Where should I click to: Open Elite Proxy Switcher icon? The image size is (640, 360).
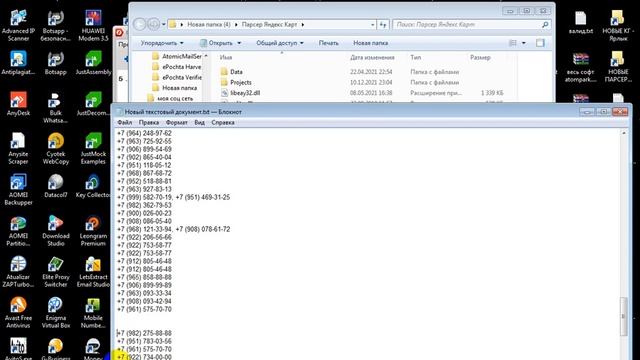click(56, 271)
